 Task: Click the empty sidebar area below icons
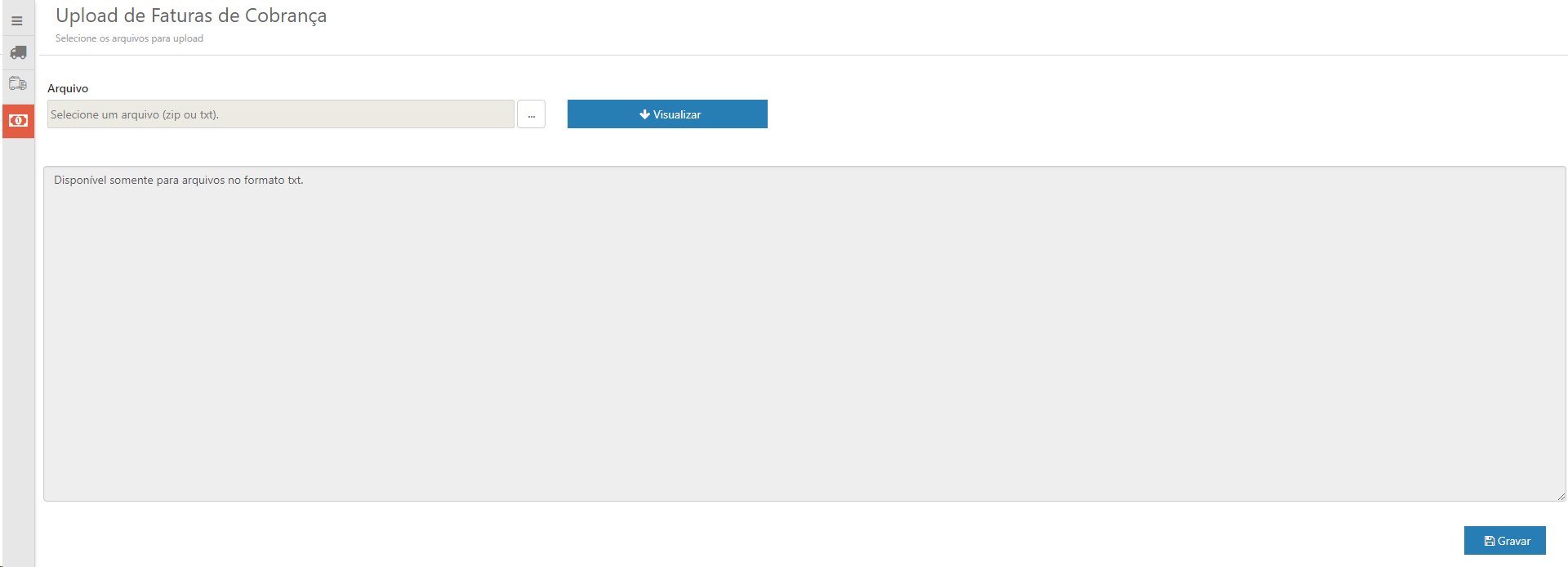pyautogui.click(x=18, y=351)
